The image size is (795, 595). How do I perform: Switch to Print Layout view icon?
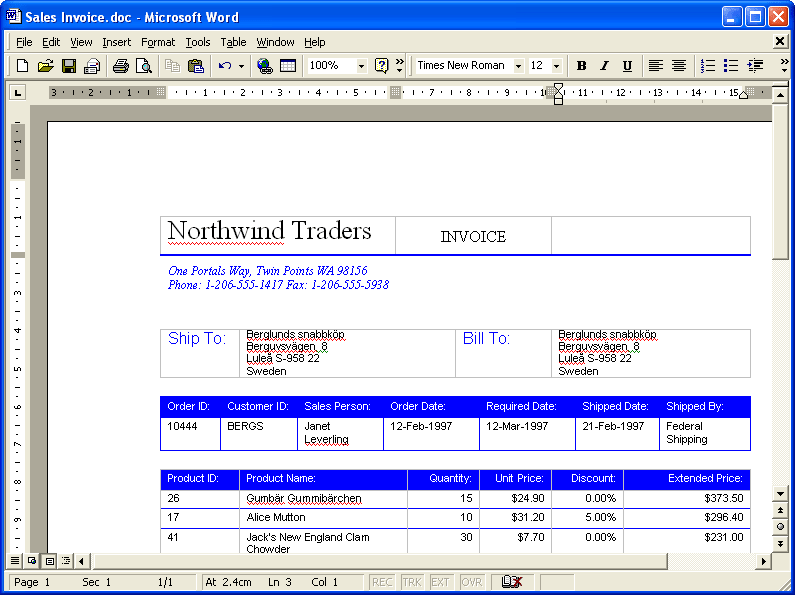point(49,561)
